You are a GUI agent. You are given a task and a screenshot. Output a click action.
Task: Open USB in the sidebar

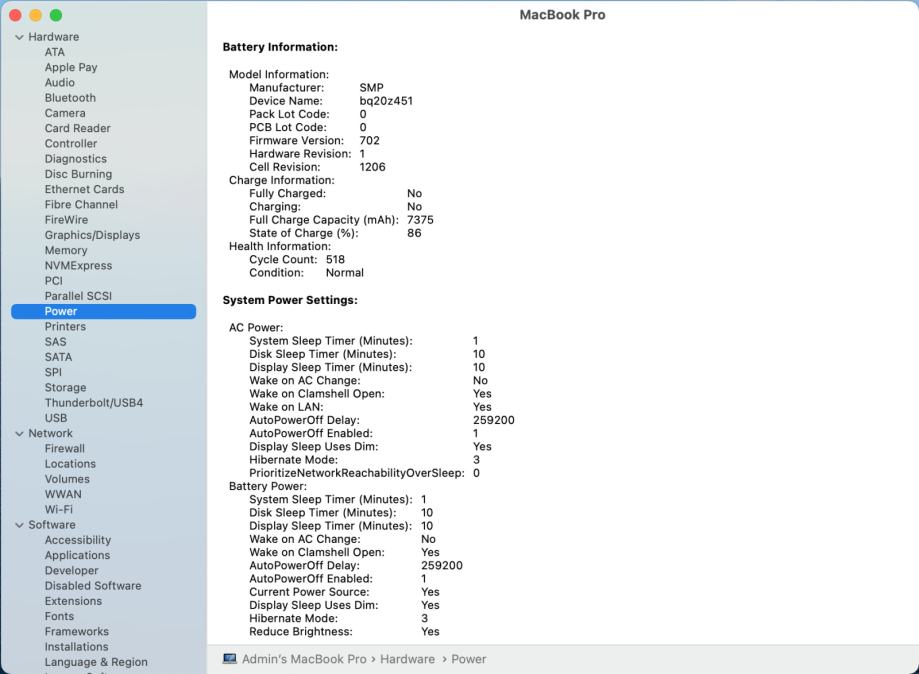pos(56,418)
